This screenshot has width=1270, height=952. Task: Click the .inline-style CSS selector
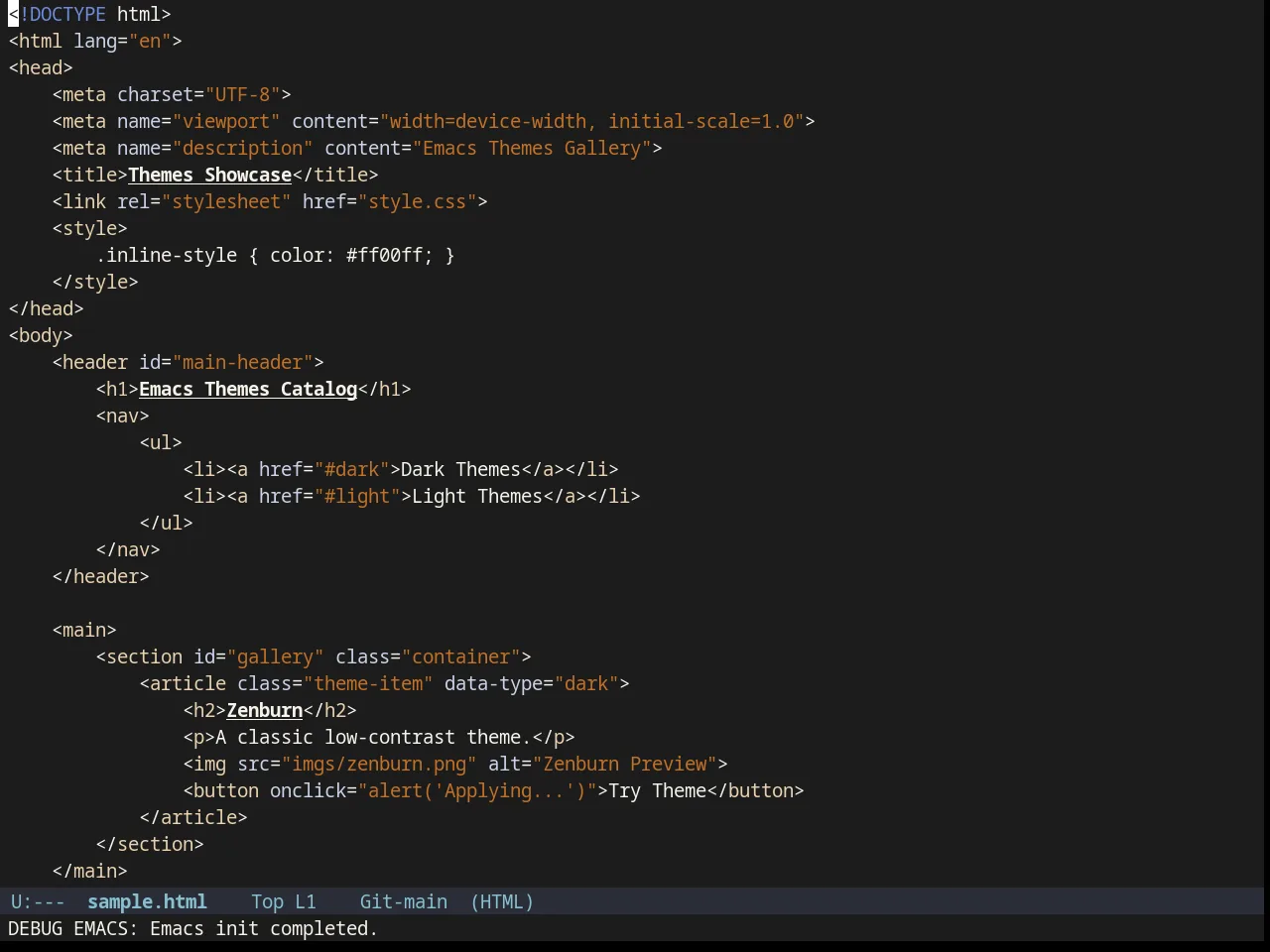pyautogui.click(x=166, y=255)
